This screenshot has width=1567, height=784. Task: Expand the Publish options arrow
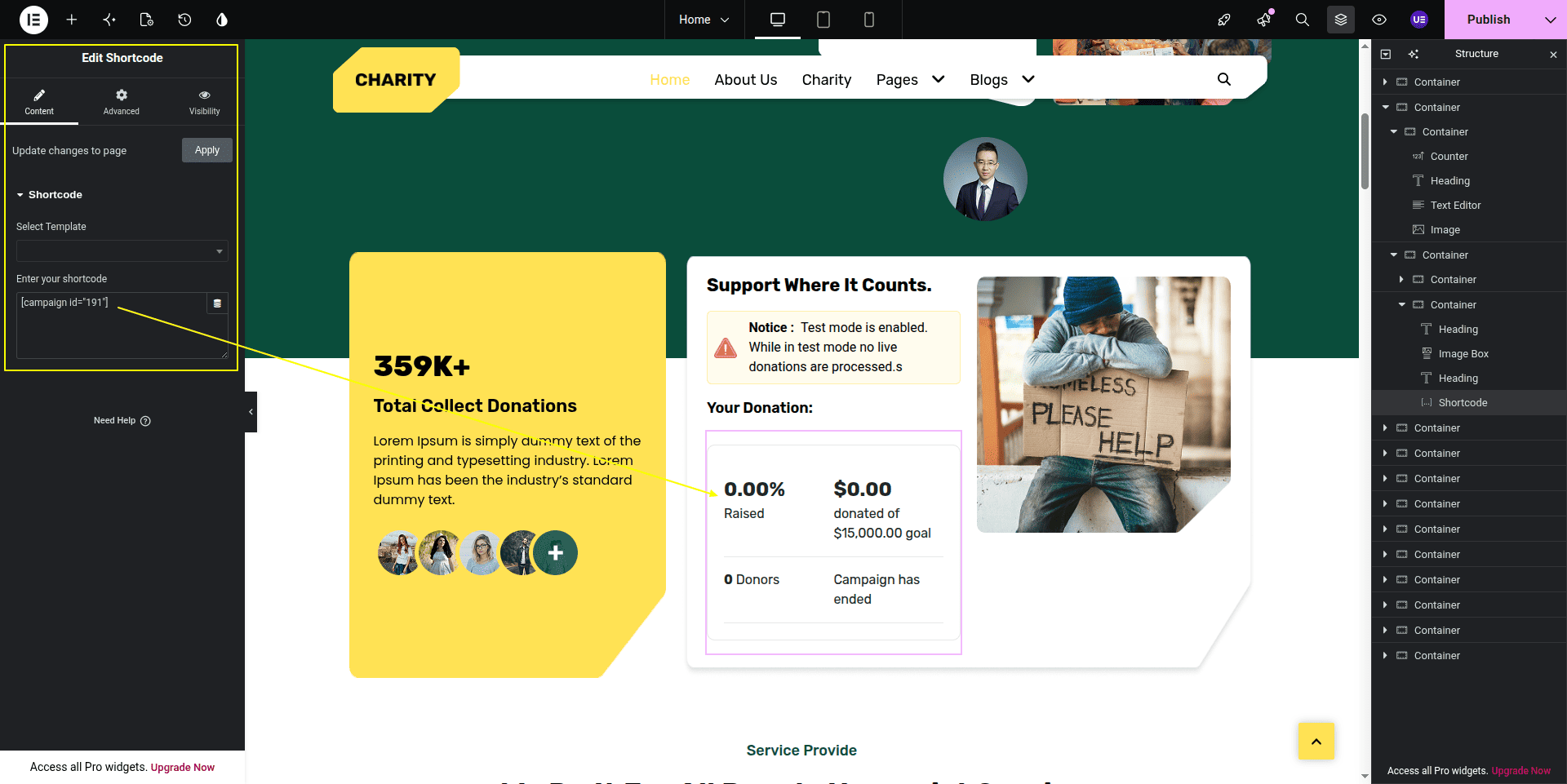click(x=1550, y=20)
